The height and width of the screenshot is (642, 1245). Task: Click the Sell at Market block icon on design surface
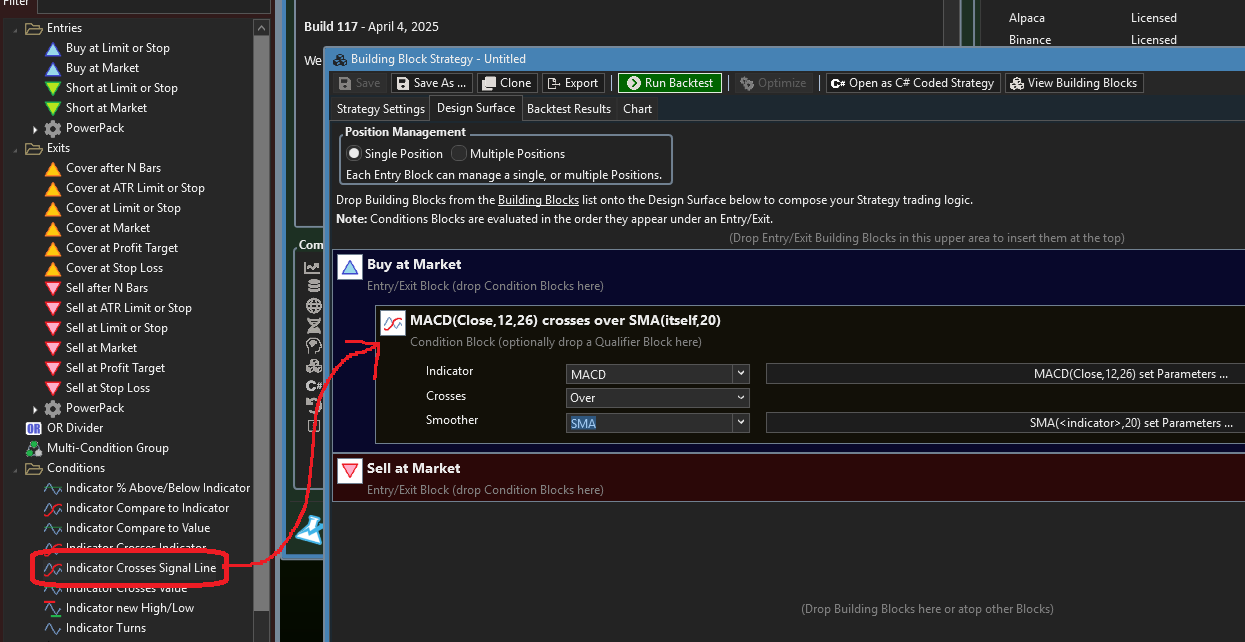tap(349, 470)
